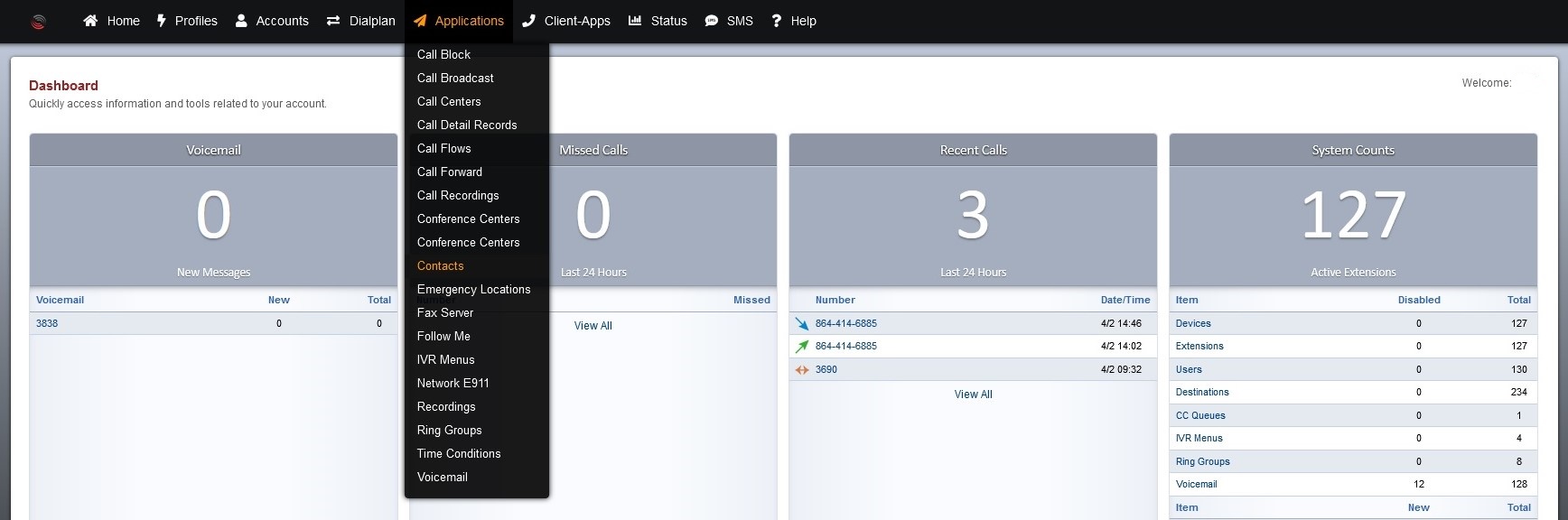Click View All under Missed Calls

pos(593,326)
